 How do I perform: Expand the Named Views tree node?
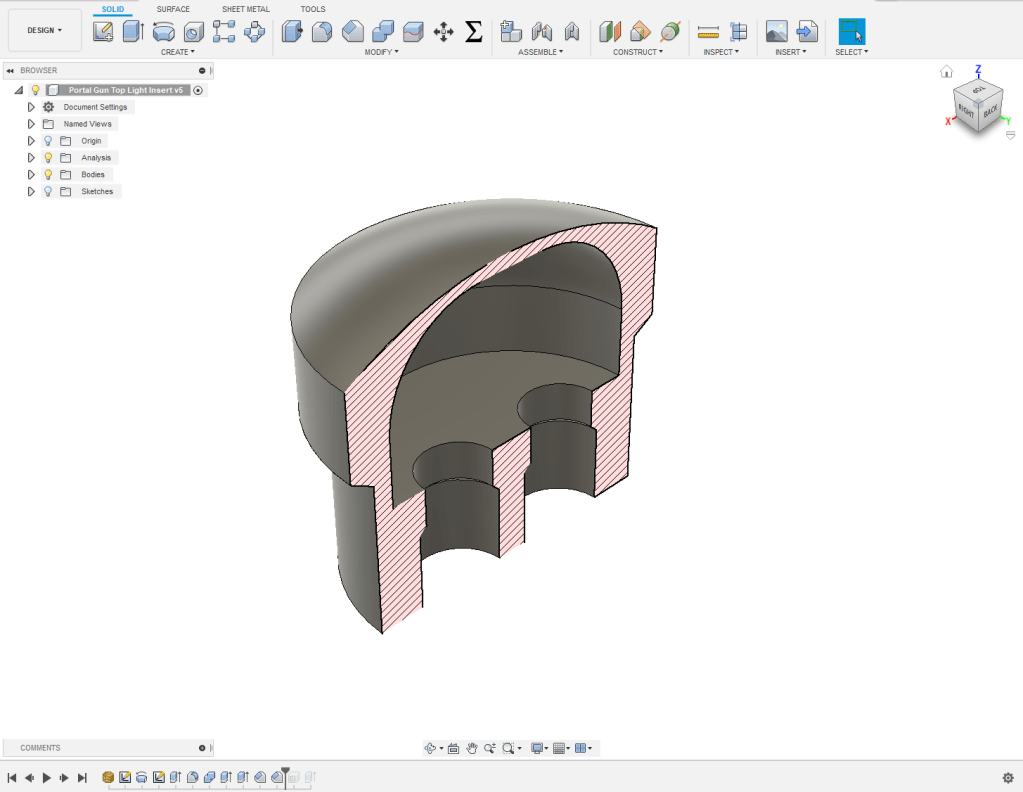pyautogui.click(x=31, y=124)
